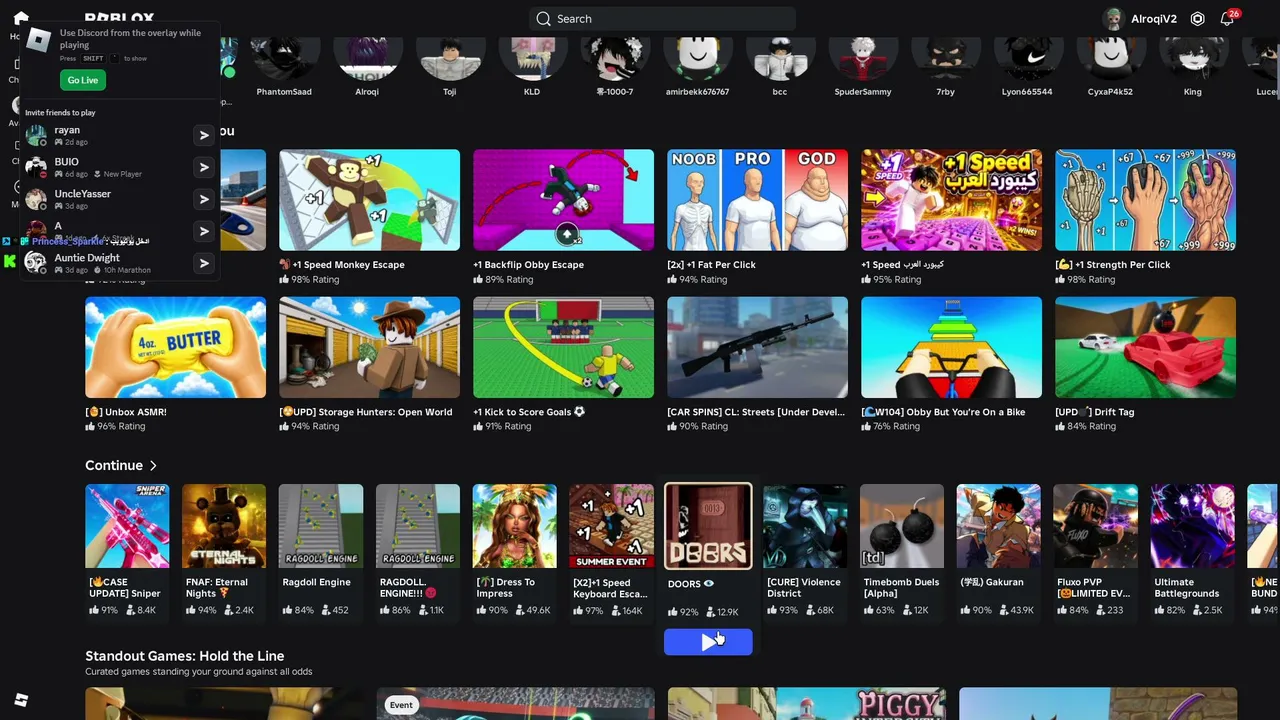Click the Event badge on the standout game
The image size is (1280, 720).
click(x=401, y=705)
